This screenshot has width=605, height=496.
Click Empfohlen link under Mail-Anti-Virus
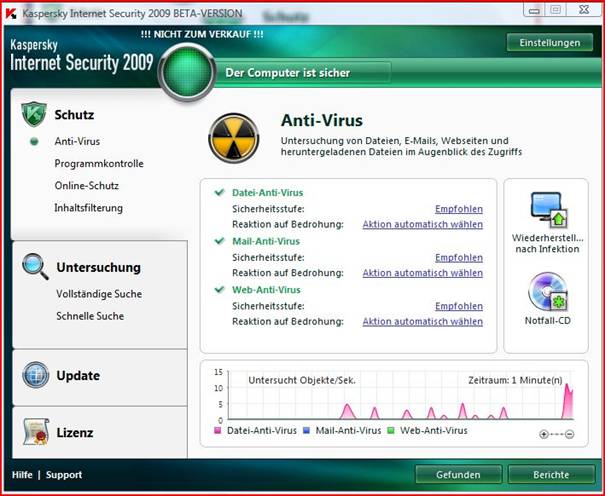459,257
